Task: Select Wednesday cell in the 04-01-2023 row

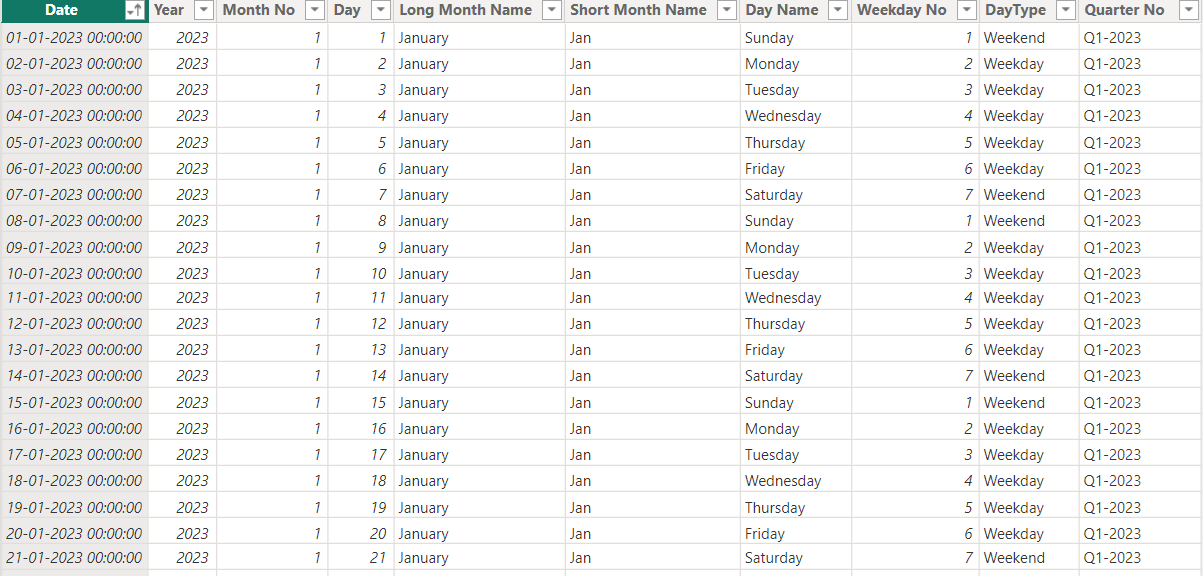Action: pos(783,116)
